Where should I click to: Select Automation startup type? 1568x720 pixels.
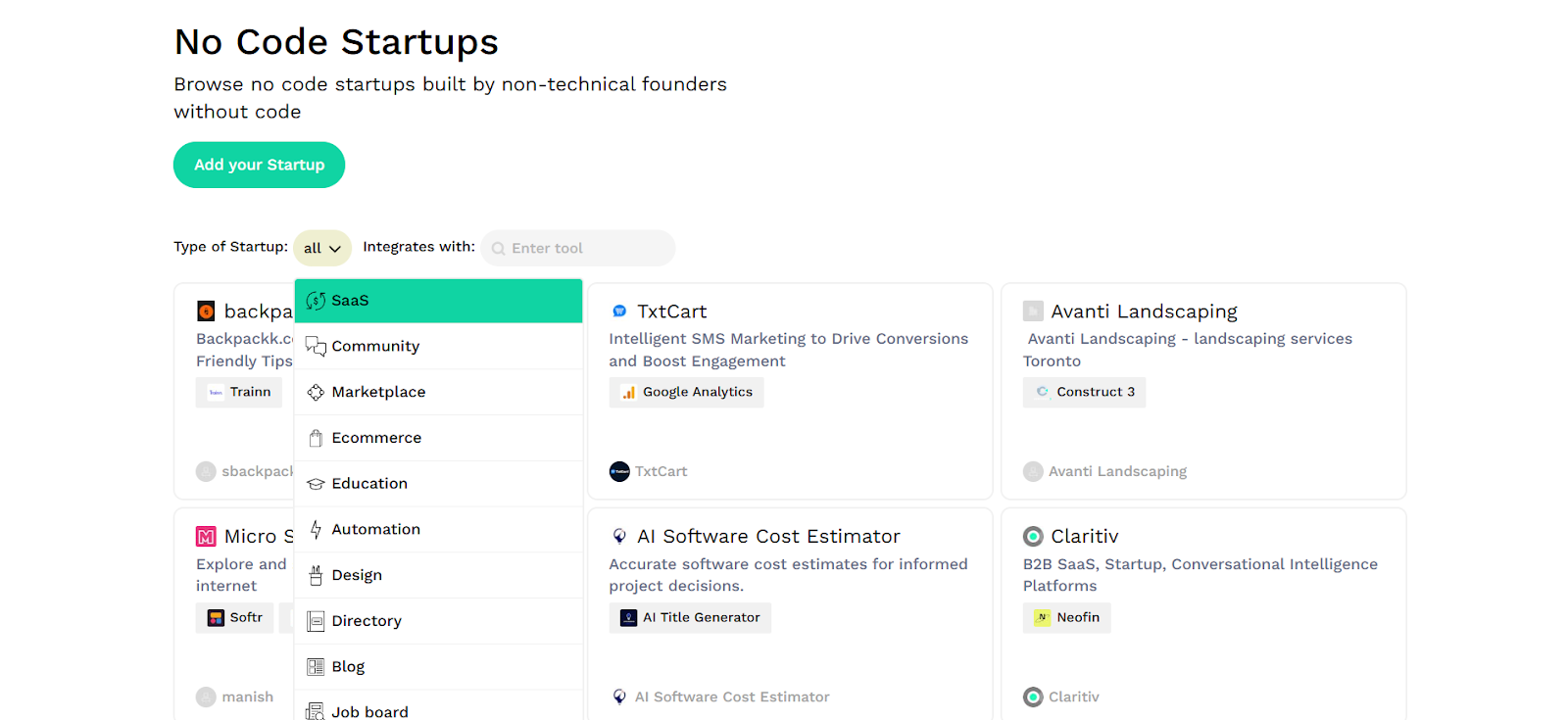point(438,530)
